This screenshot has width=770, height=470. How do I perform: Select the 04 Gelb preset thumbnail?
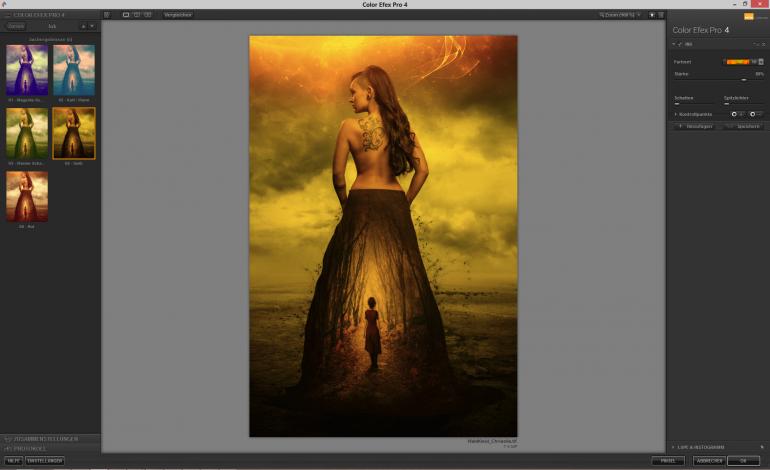[74, 133]
